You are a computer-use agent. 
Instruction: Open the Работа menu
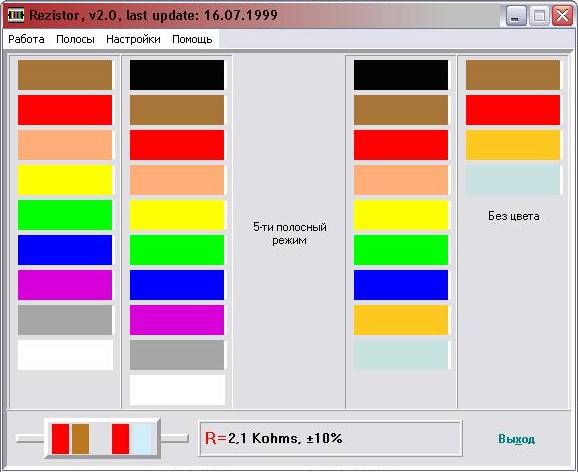tap(26, 39)
